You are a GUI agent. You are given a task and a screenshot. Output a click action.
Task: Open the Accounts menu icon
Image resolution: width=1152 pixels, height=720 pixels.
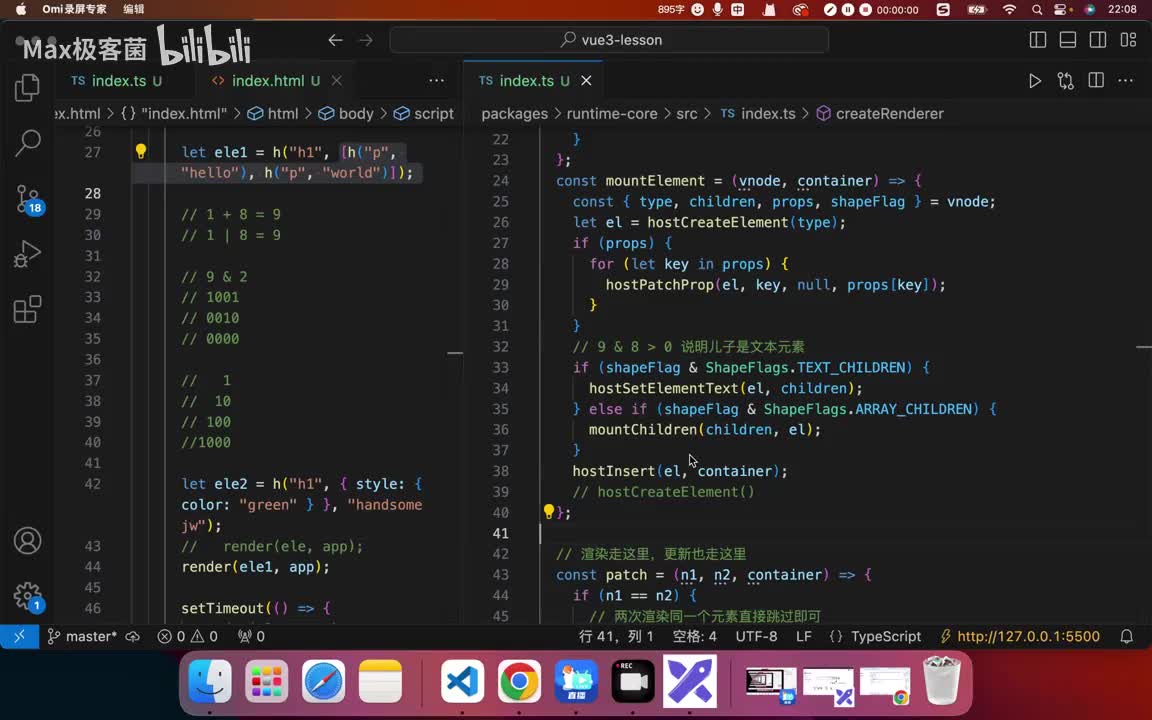point(27,541)
